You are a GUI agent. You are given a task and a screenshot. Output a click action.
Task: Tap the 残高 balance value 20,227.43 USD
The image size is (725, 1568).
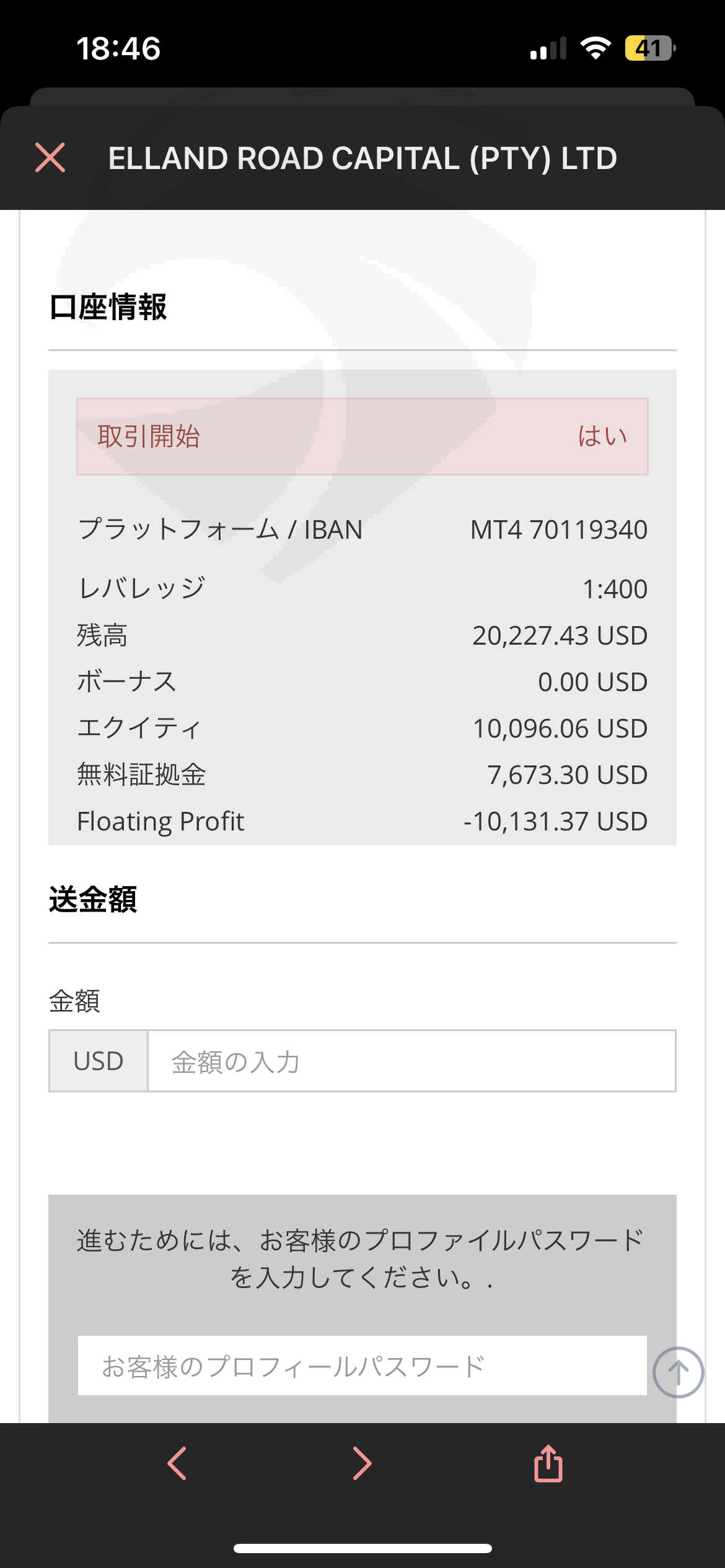(560, 635)
